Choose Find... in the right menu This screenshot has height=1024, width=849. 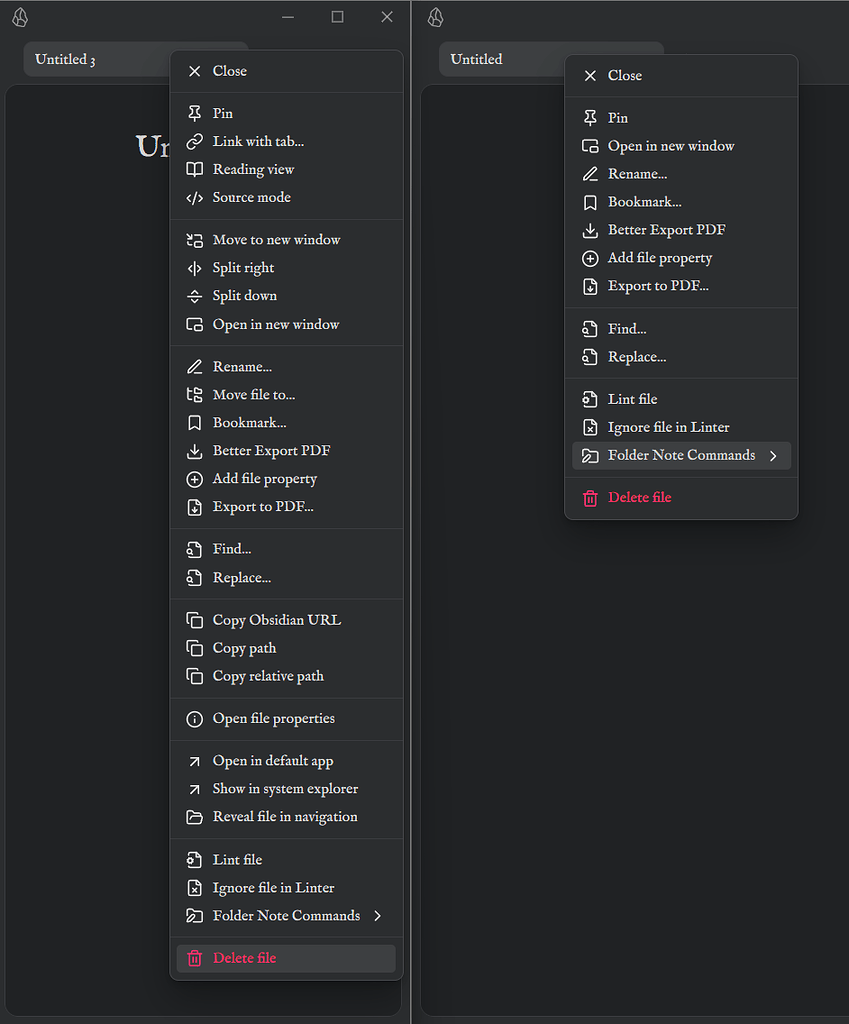click(x=681, y=329)
